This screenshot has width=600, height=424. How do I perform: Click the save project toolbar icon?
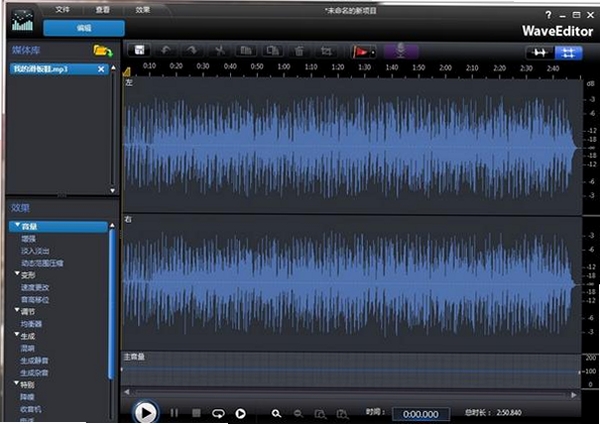point(139,51)
